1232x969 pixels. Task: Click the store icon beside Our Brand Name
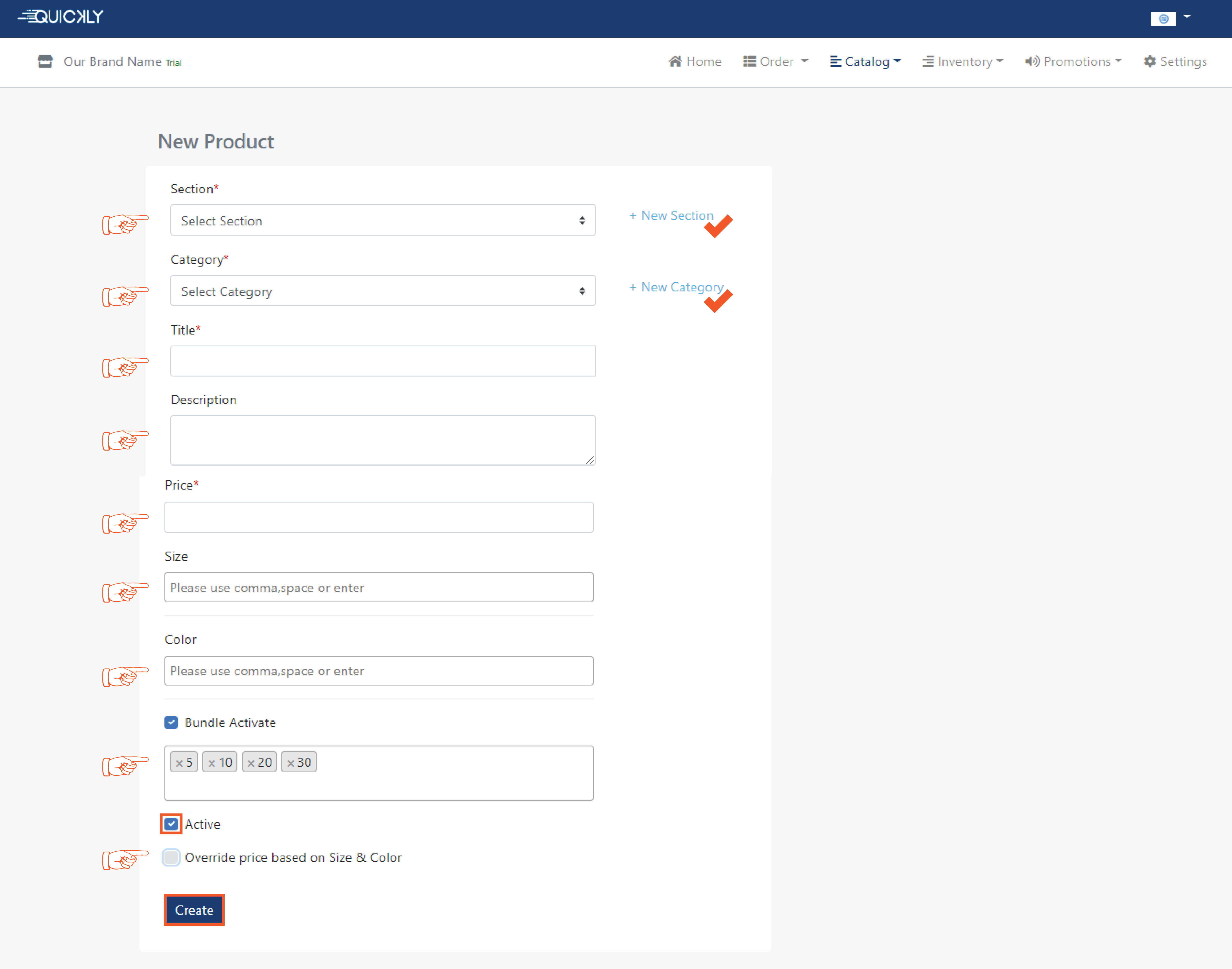click(x=45, y=61)
